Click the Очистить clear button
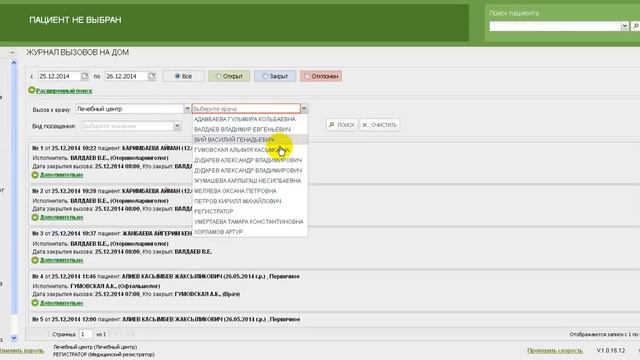Viewport: 640px width, 360px height. (x=380, y=125)
